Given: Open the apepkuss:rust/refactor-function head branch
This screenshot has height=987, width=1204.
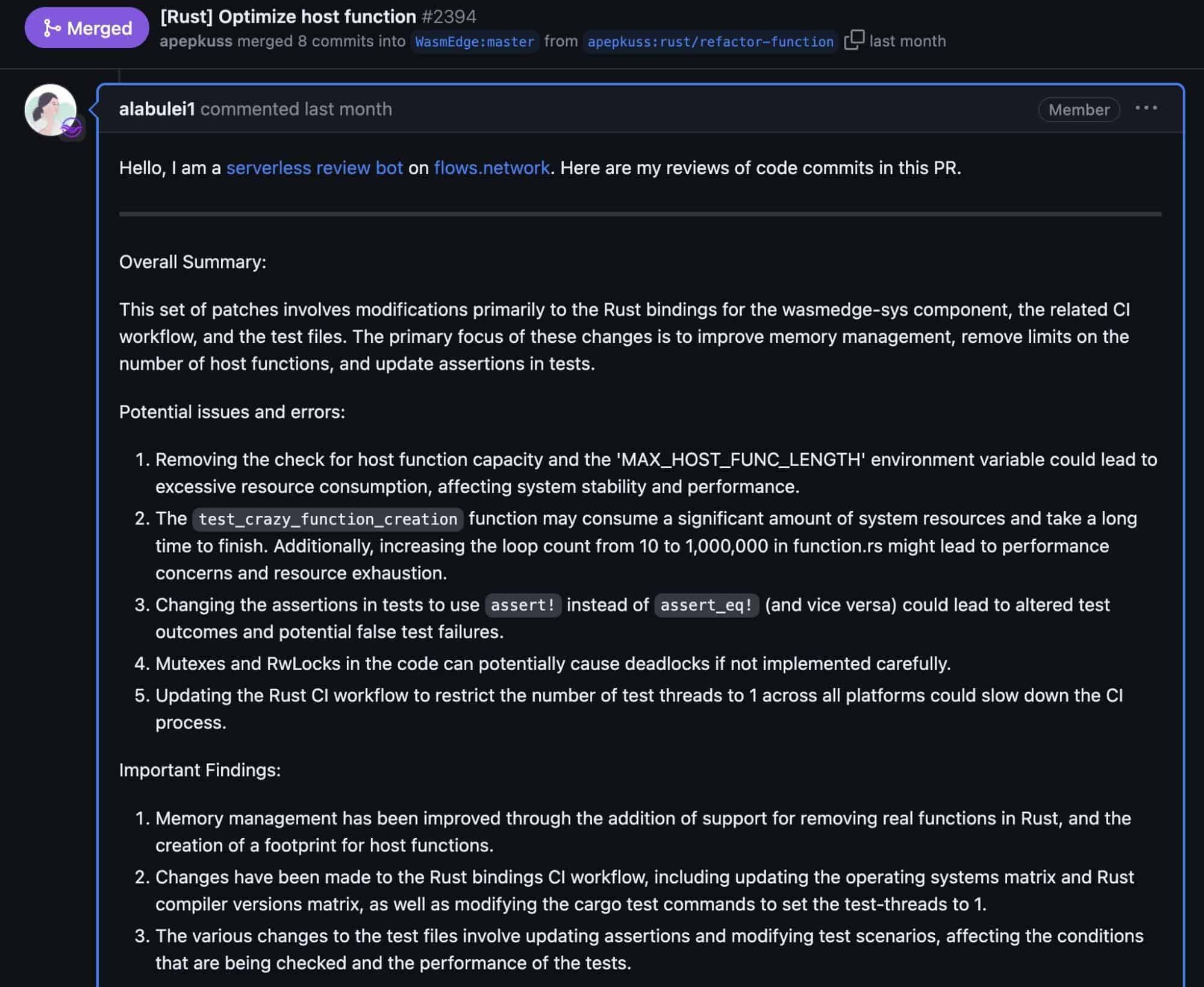Looking at the screenshot, I should coord(710,42).
